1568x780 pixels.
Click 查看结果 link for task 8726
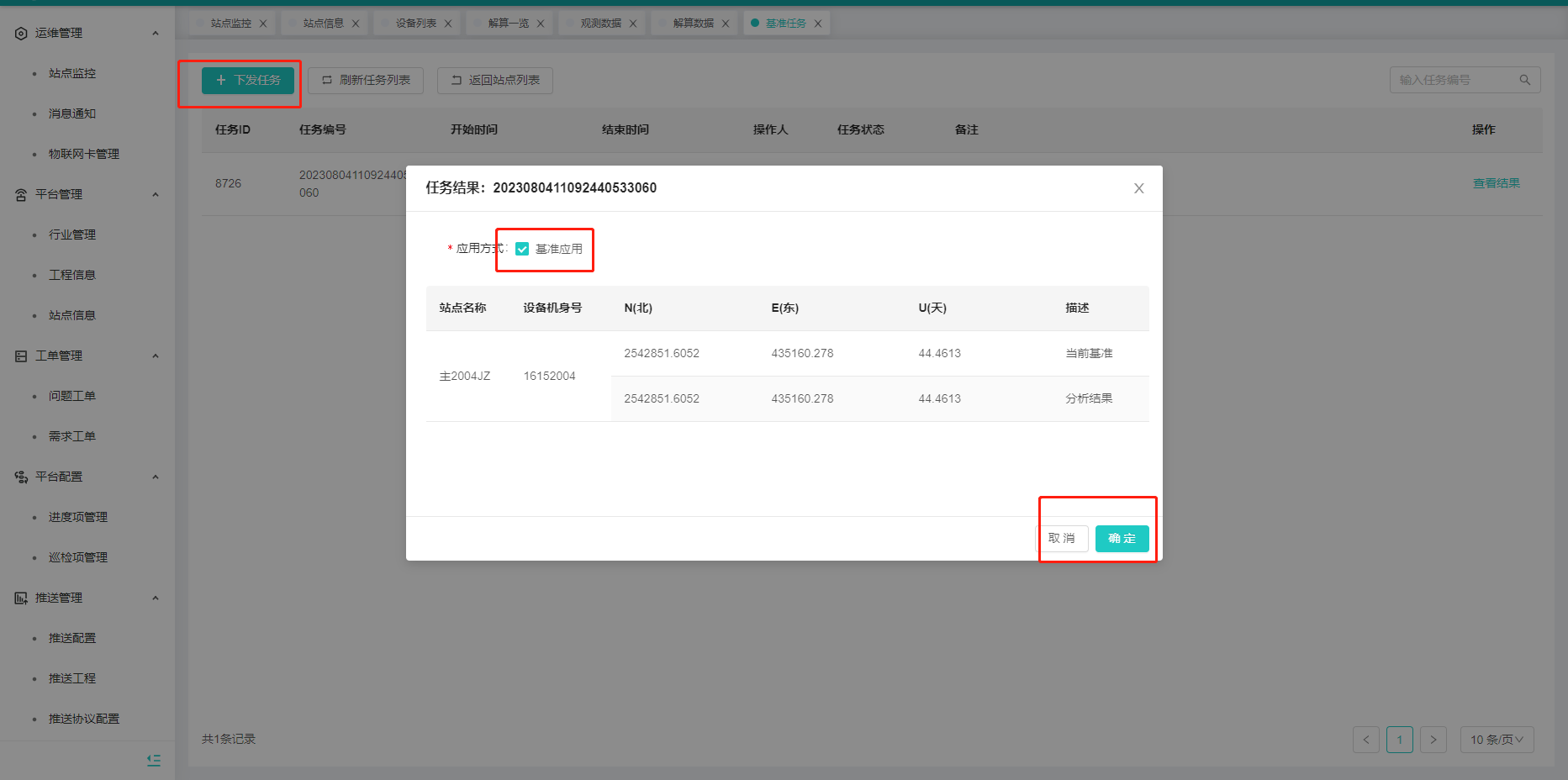[1496, 183]
